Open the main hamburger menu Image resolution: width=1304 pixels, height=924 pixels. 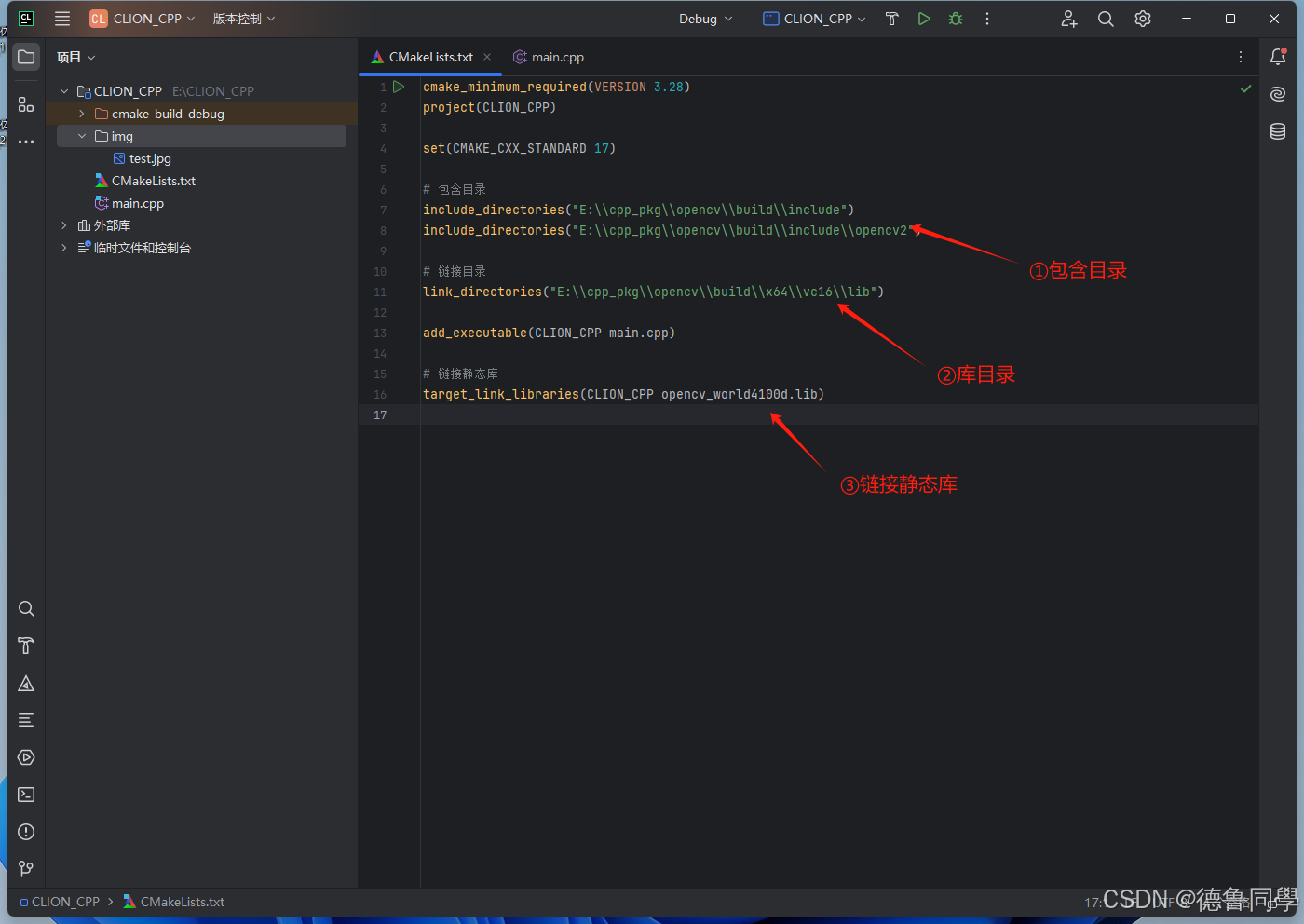click(x=61, y=19)
